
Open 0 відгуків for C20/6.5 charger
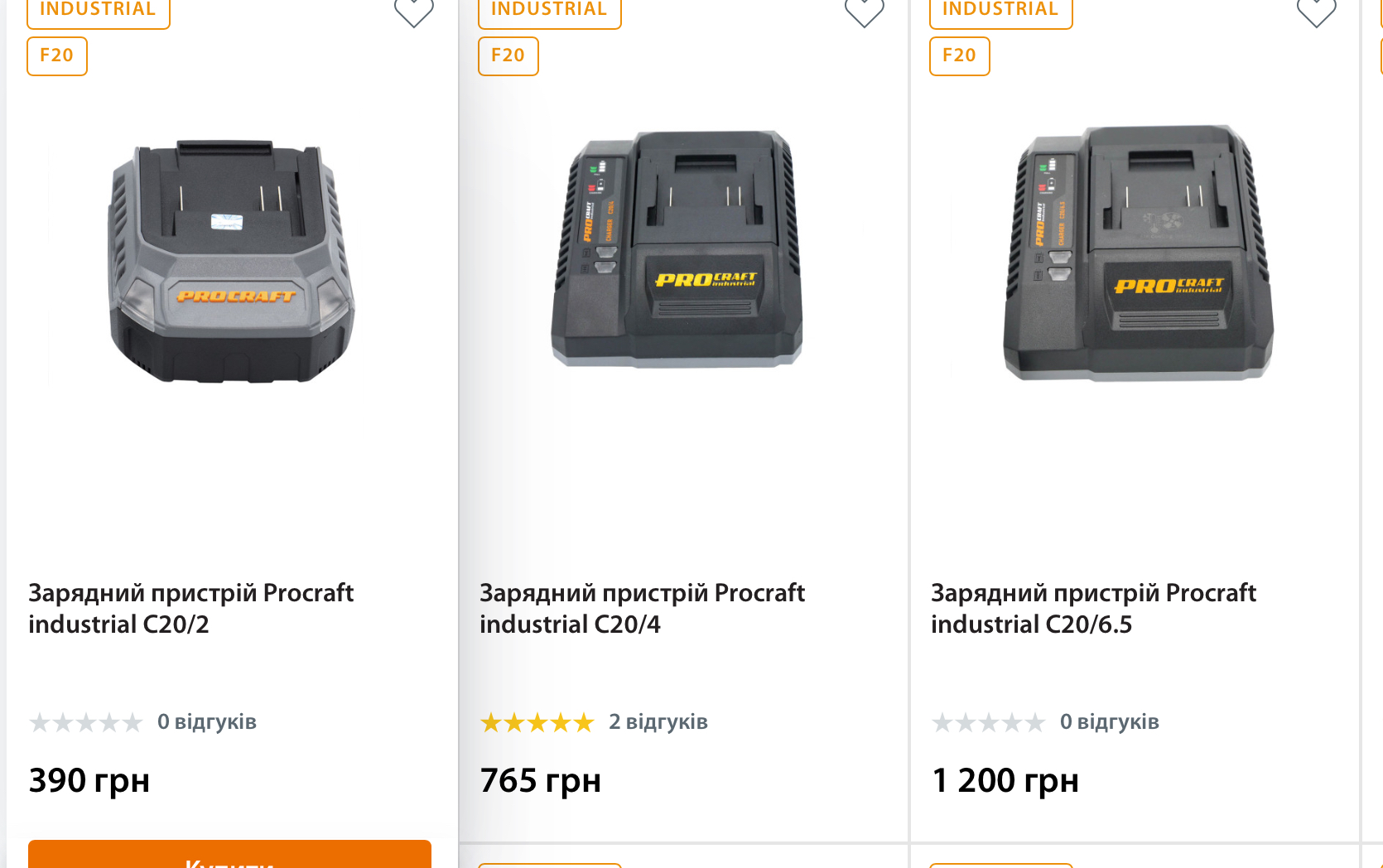point(1110,722)
